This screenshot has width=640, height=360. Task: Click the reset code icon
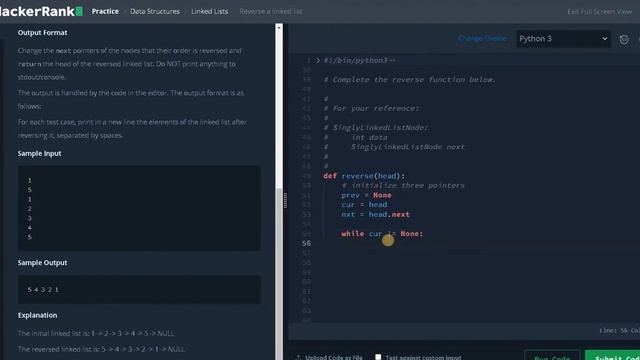[624, 40]
